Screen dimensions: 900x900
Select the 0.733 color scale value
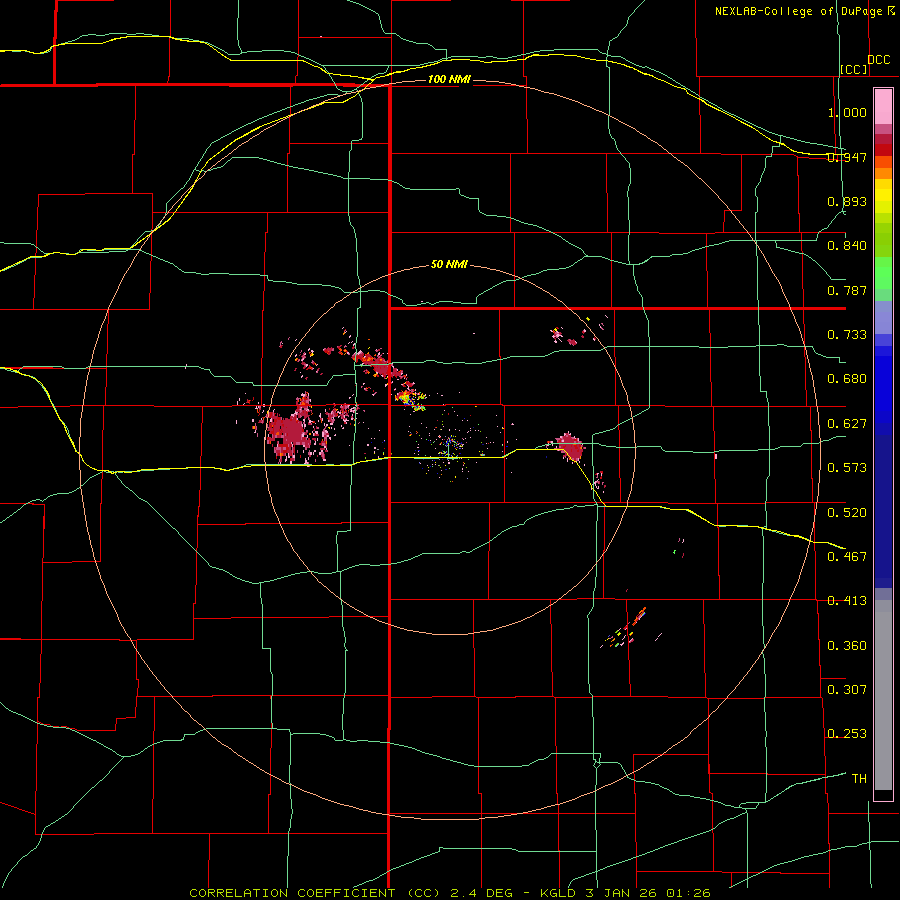(847, 335)
